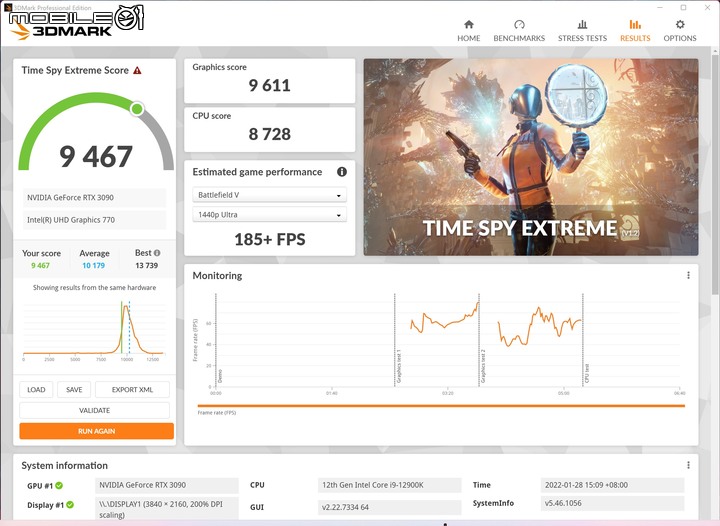Click the estimated game performance info icon

tap(342, 172)
